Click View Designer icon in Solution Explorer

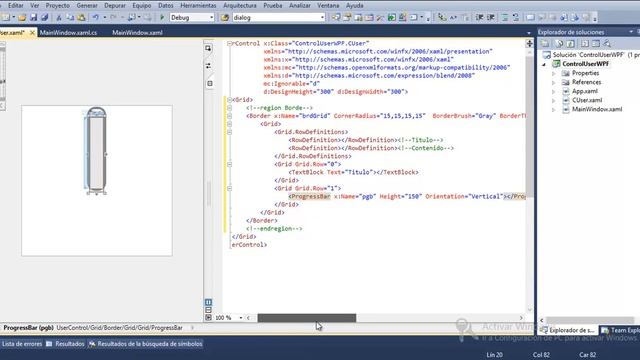pyautogui.click(x=596, y=43)
